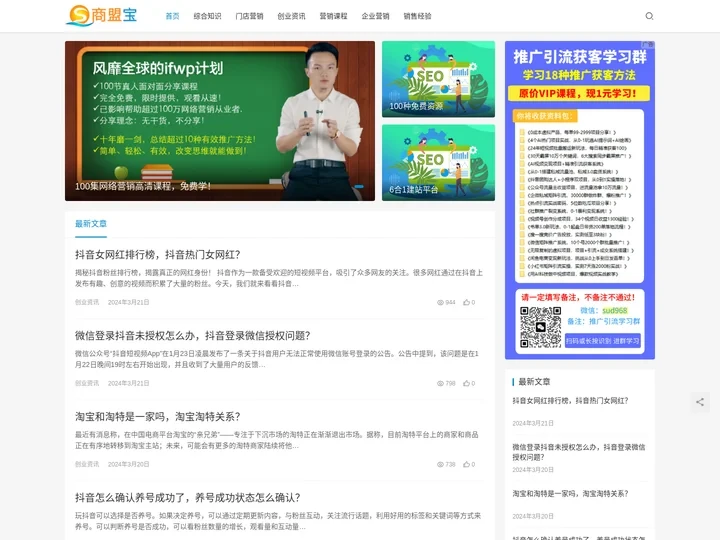This screenshot has height=540, width=720.
Task: Click excerpt starting 微信公众号
Action: 277,359
